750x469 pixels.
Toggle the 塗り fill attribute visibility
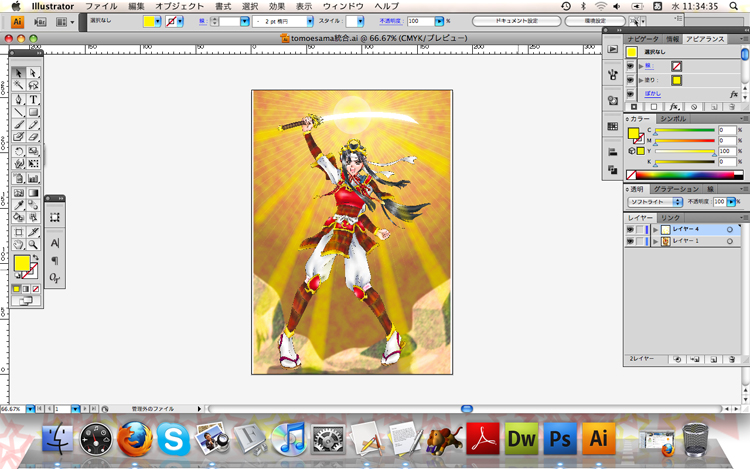tap(631, 80)
